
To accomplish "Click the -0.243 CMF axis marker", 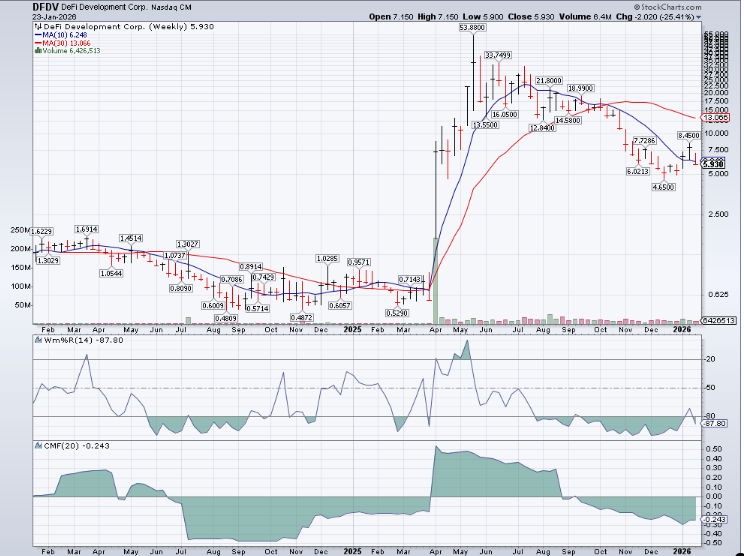I will tap(713, 519).
